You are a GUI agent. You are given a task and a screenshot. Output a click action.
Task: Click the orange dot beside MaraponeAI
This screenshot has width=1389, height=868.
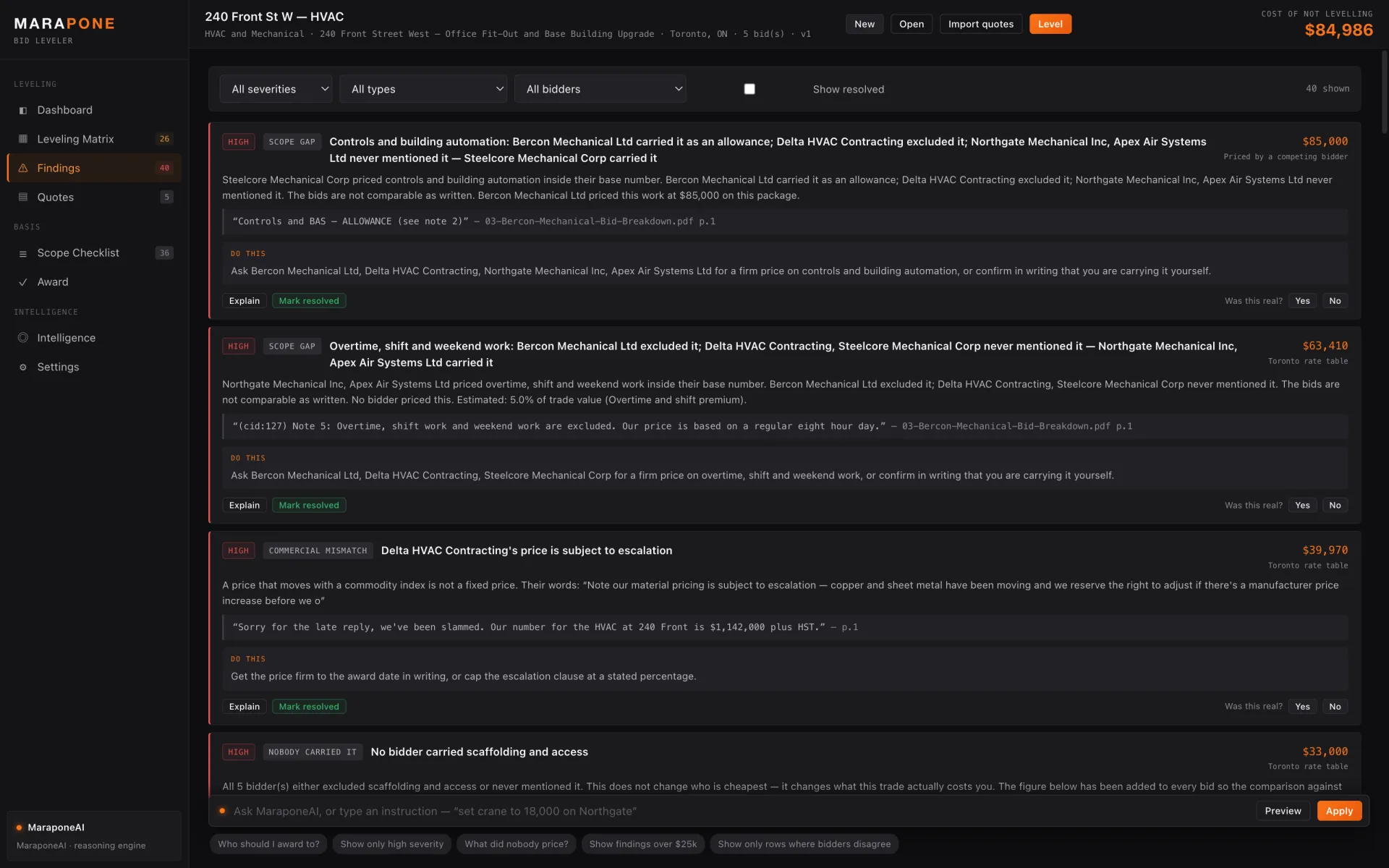19,827
